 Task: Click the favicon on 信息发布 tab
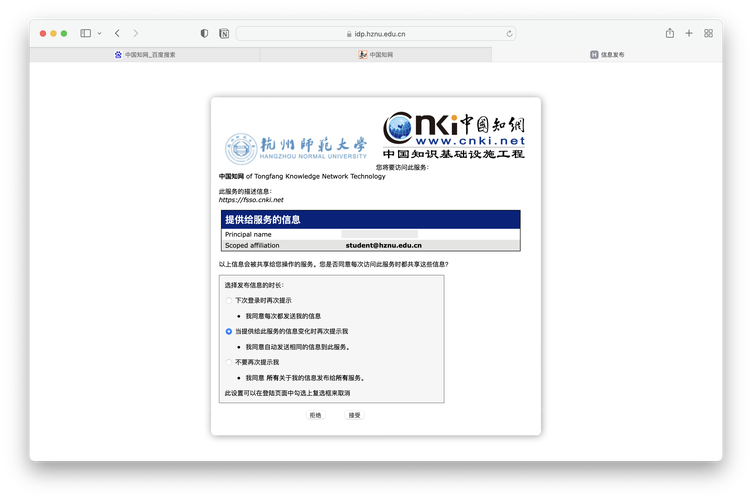point(594,55)
